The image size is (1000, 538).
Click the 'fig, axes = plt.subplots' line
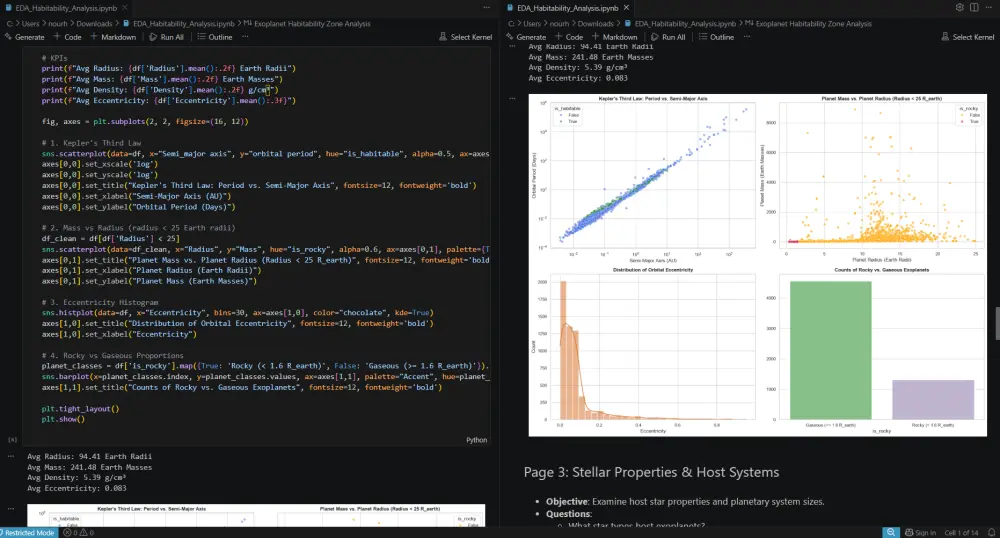tap(145, 121)
